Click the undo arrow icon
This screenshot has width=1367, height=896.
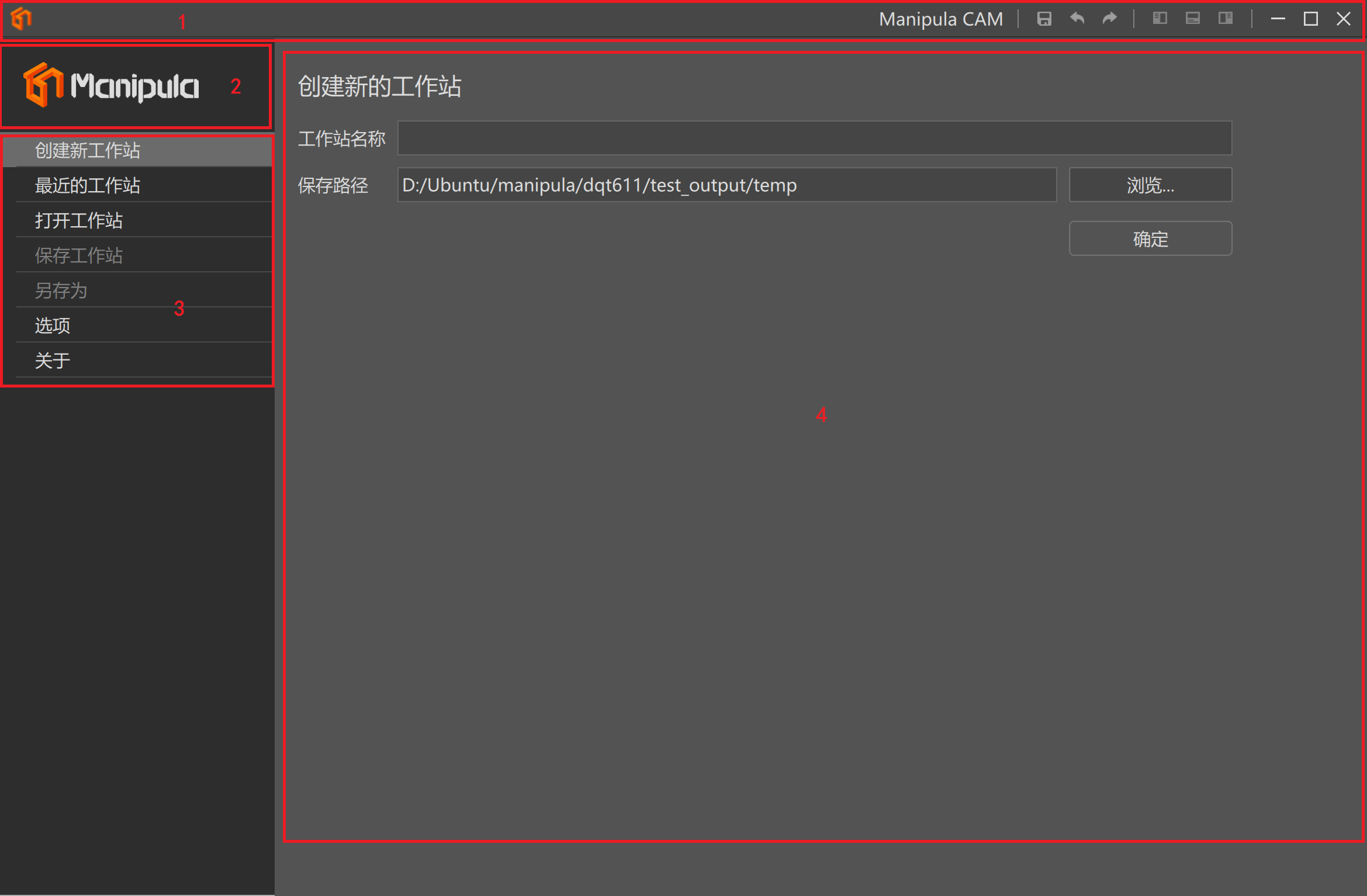click(1077, 19)
